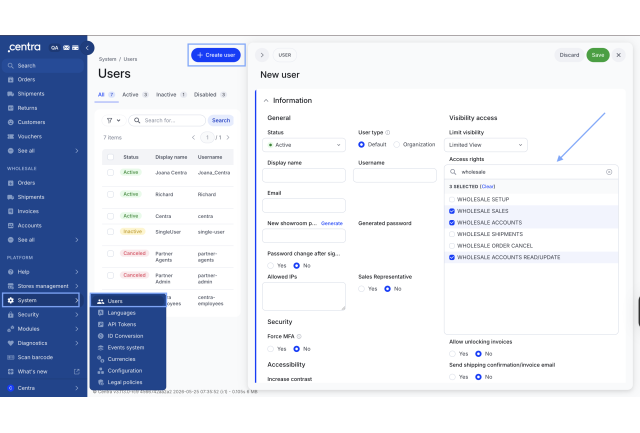Check WHOLESALE SHIPMENTS access right
Image resolution: width=640 pixels, height=433 pixels.
[452, 234]
